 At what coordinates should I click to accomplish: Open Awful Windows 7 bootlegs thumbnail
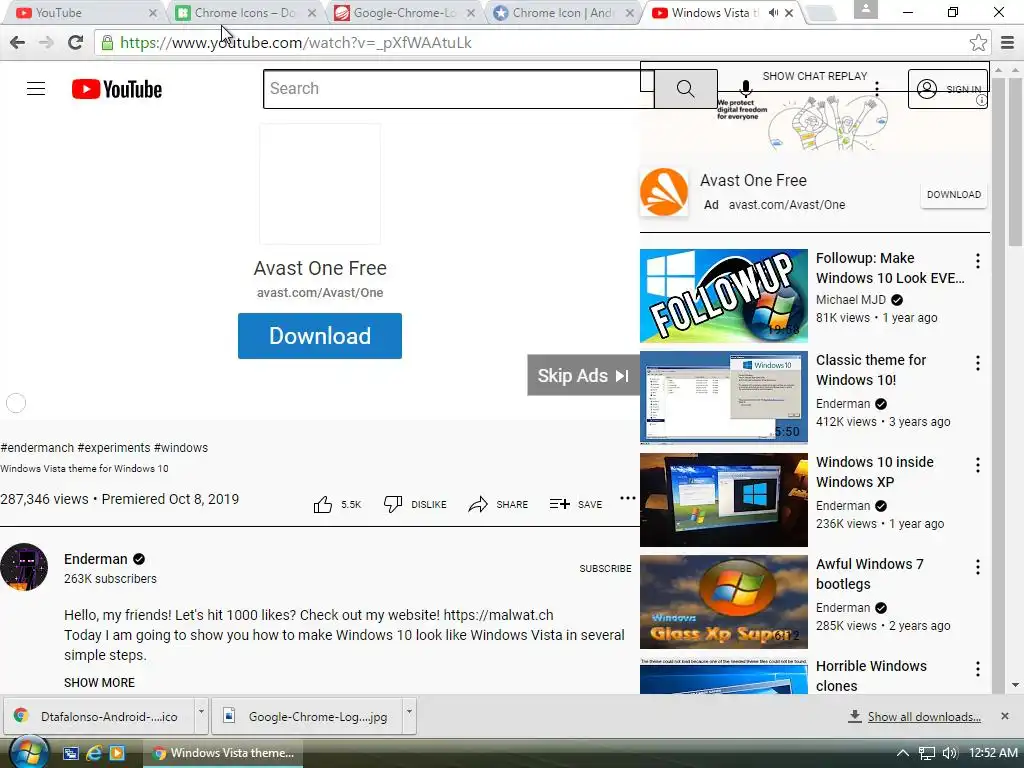[x=724, y=601]
